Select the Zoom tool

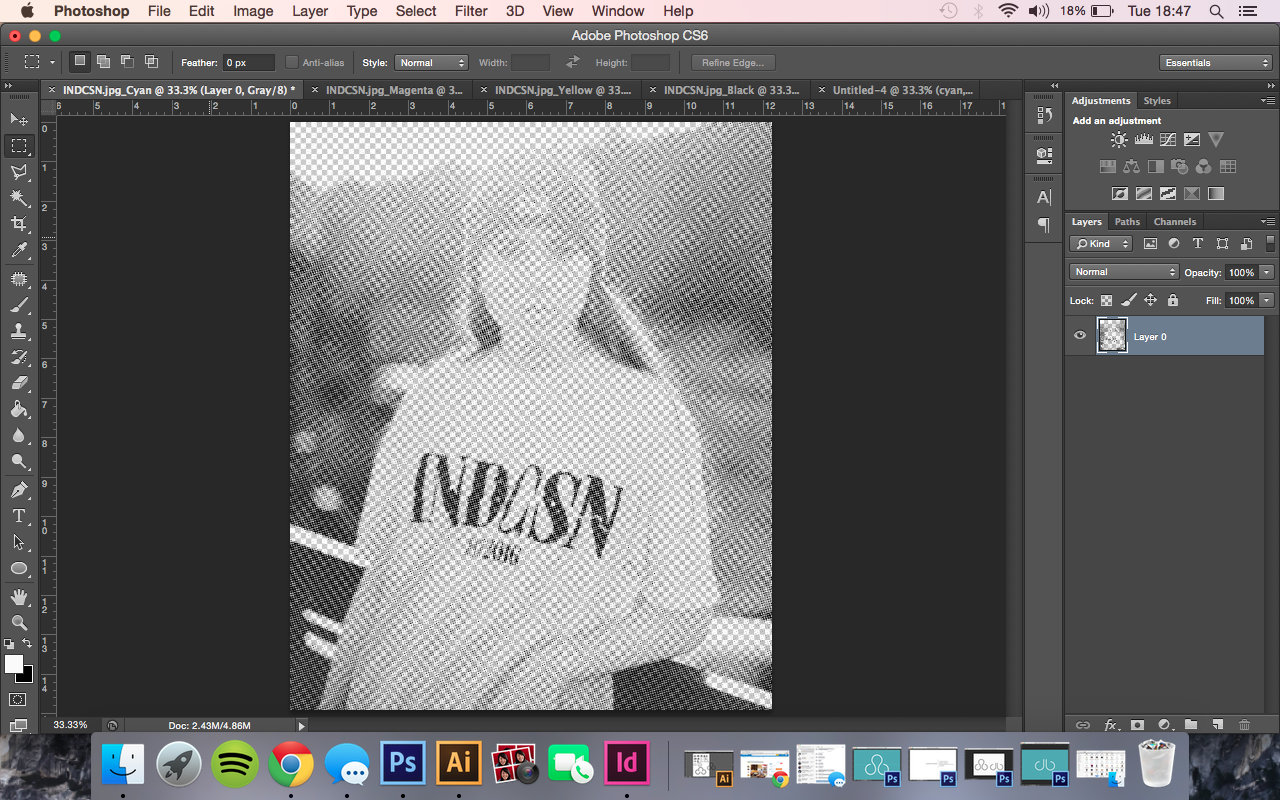[18, 622]
